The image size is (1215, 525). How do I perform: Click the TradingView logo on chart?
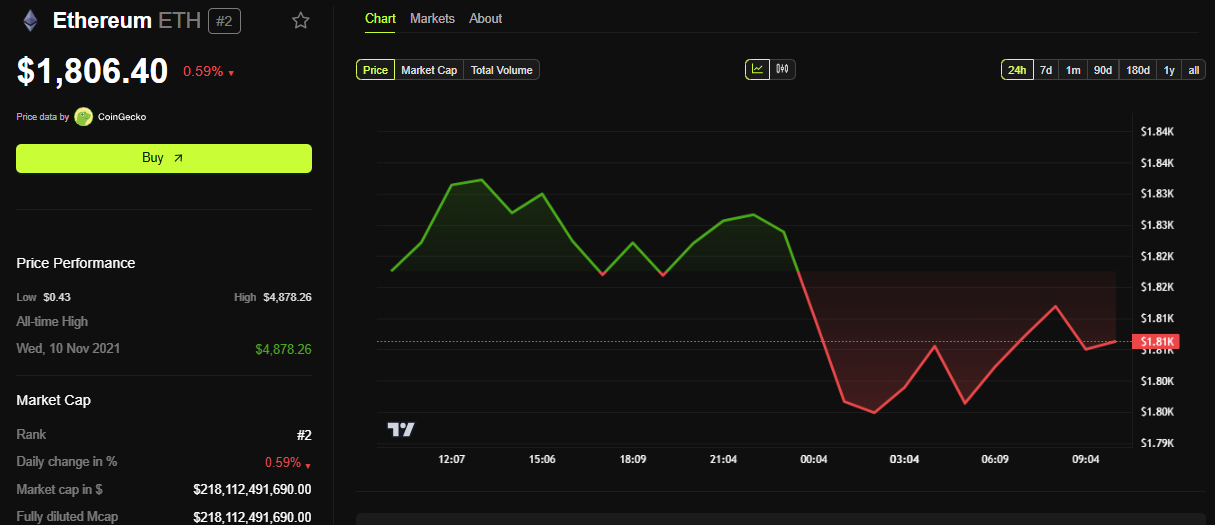(x=401, y=430)
